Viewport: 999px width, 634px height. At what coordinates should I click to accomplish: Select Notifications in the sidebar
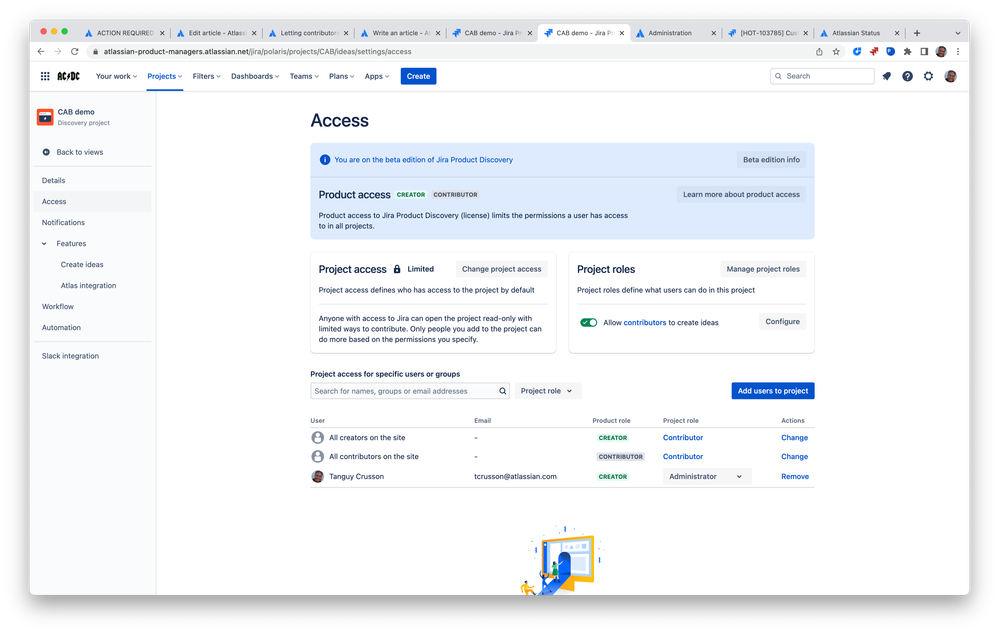(x=63, y=223)
